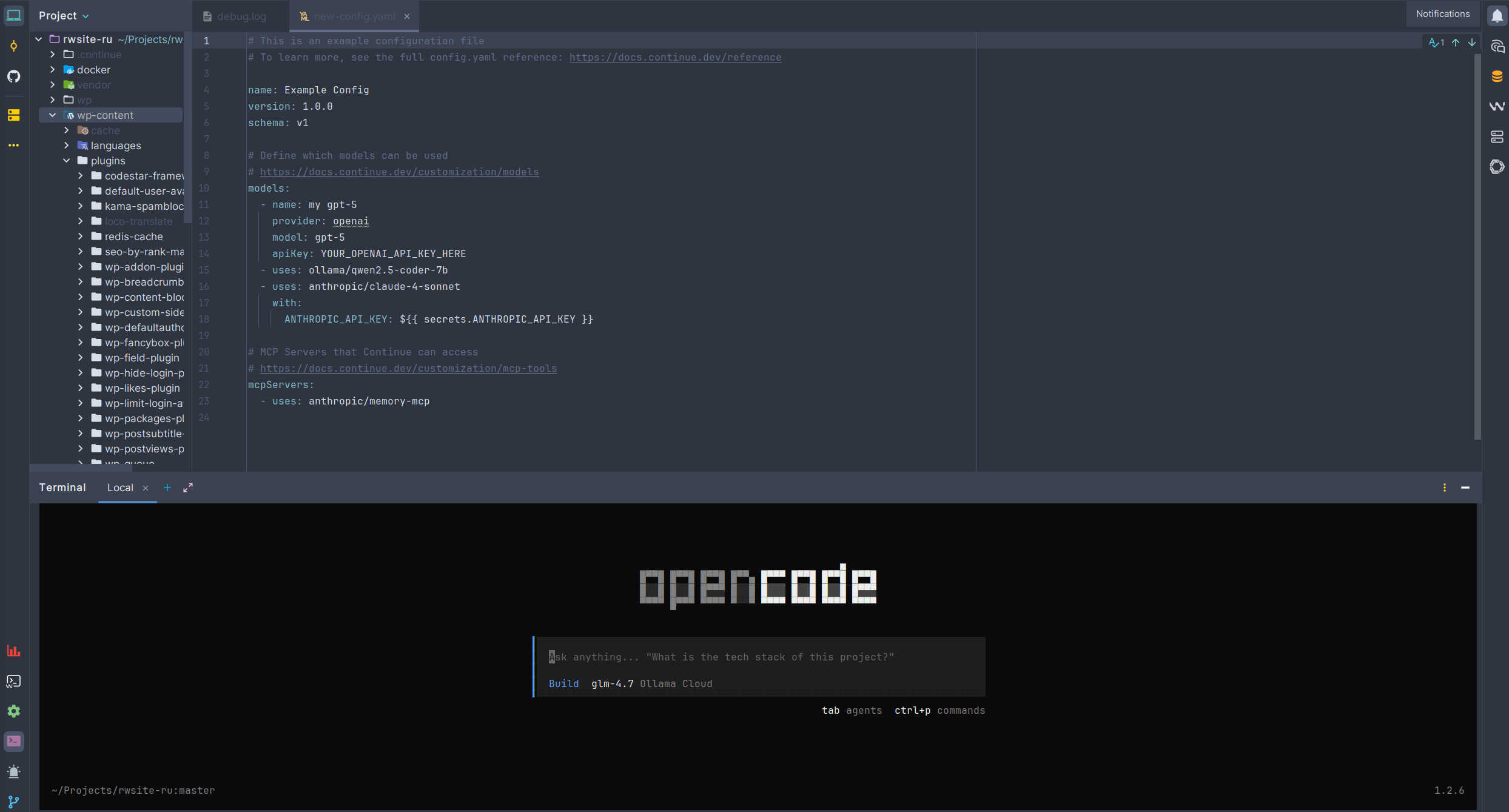Maximize the terminal panel
The height and width of the screenshot is (812, 1509).
[x=188, y=488]
